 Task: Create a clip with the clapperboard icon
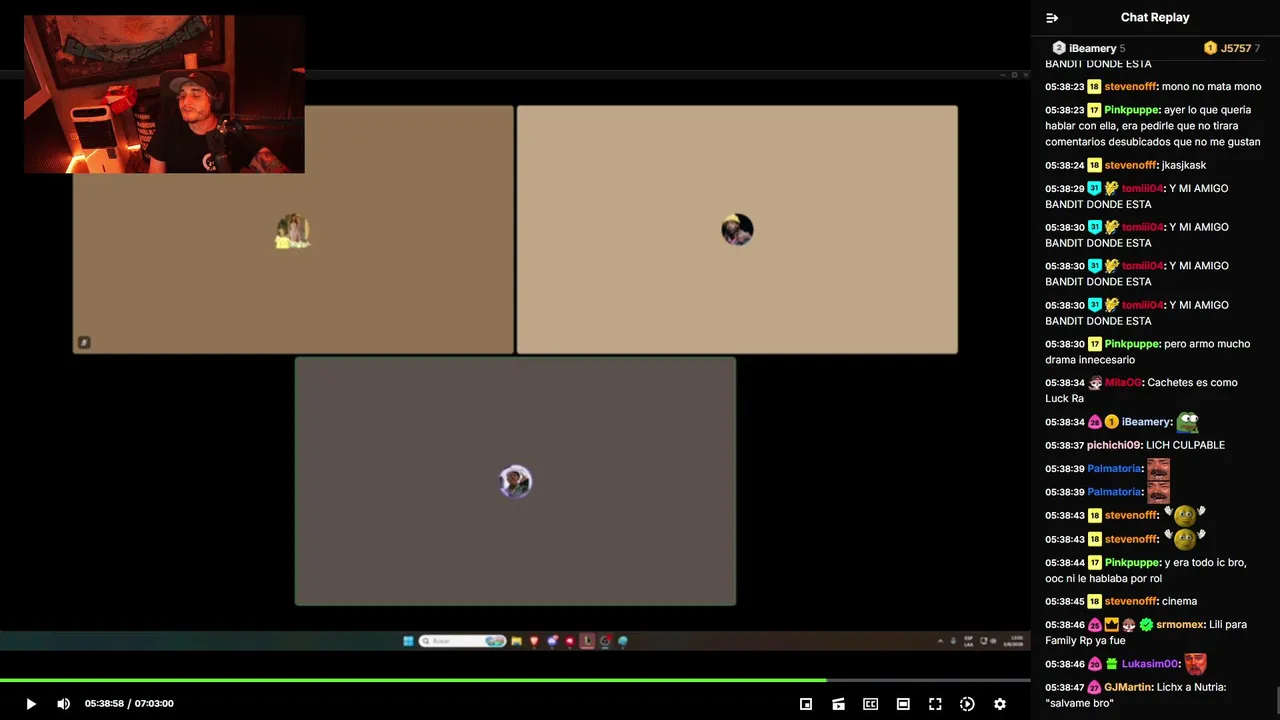coord(838,704)
